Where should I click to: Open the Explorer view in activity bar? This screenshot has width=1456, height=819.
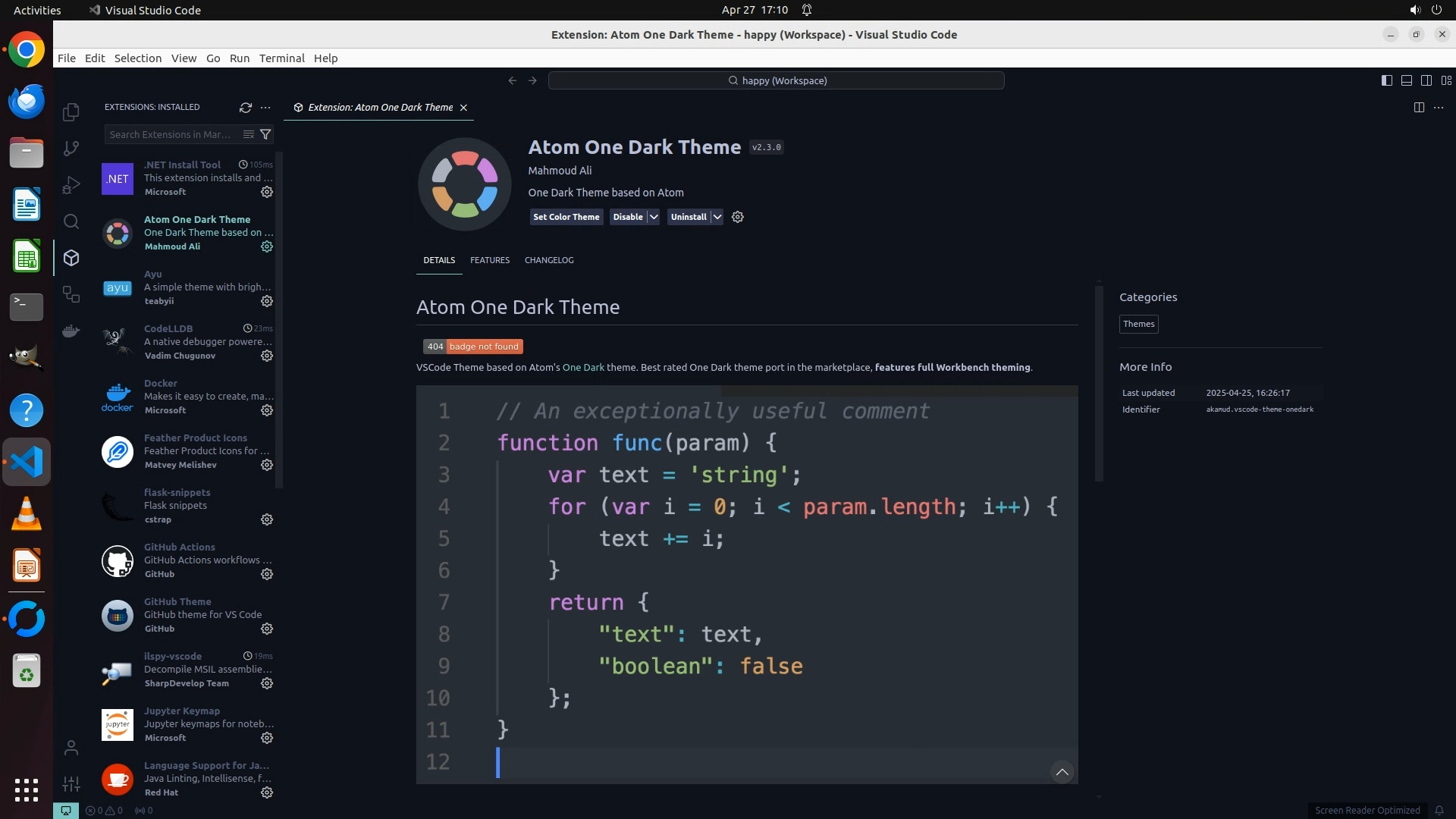tap(71, 112)
